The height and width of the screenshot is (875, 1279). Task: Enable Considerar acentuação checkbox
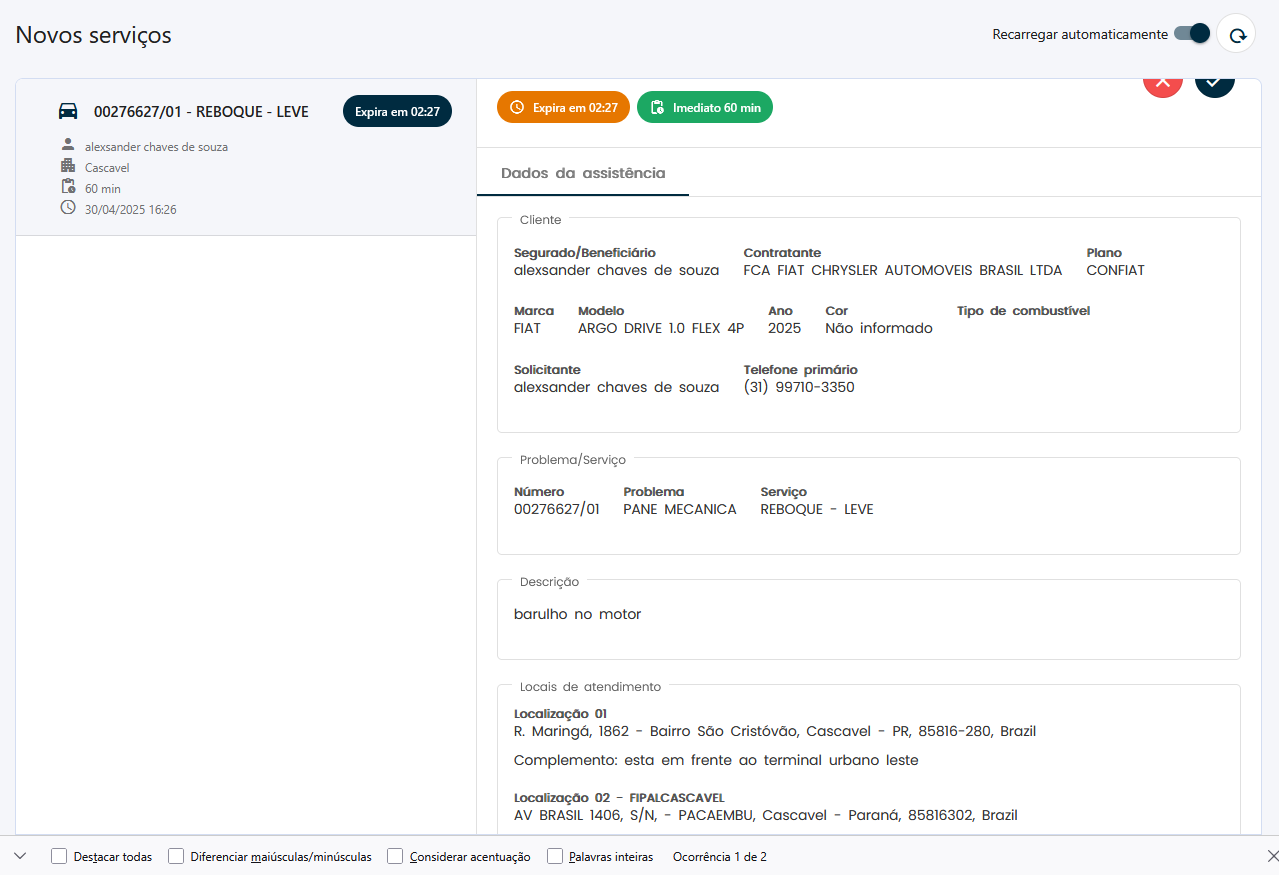click(395, 856)
